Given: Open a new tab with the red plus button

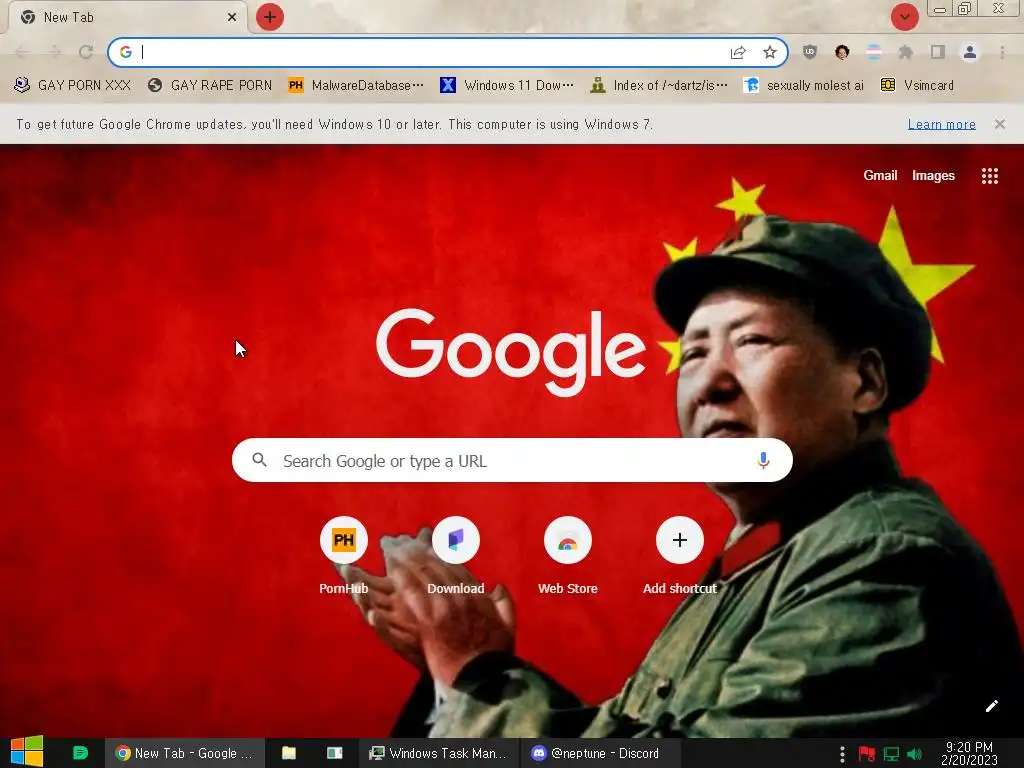Looking at the screenshot, I should [x=270, y=17].
